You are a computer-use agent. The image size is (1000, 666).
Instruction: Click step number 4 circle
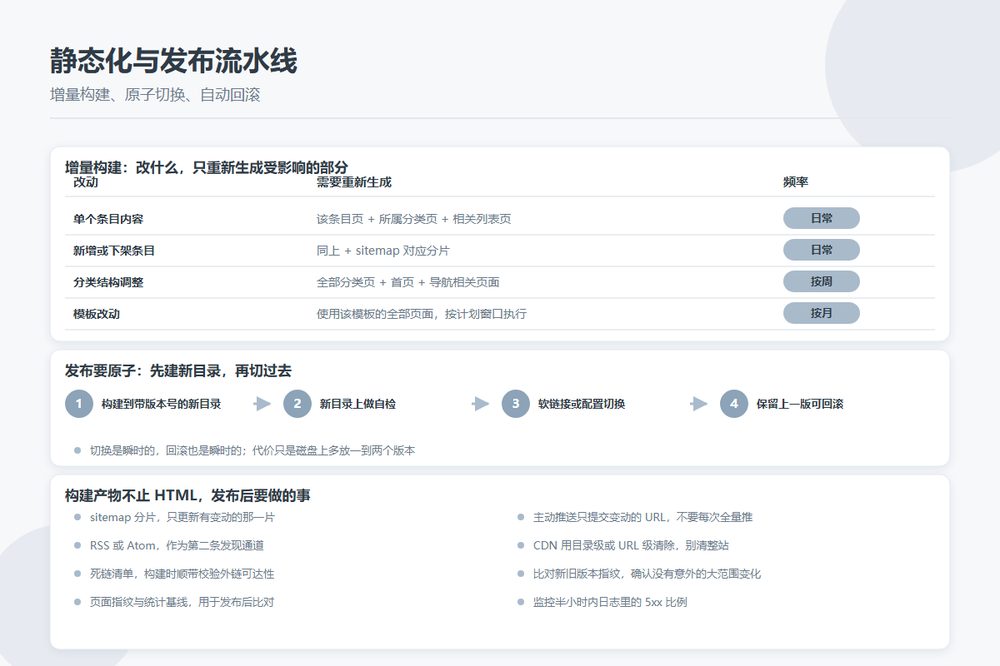coord(734,404)
